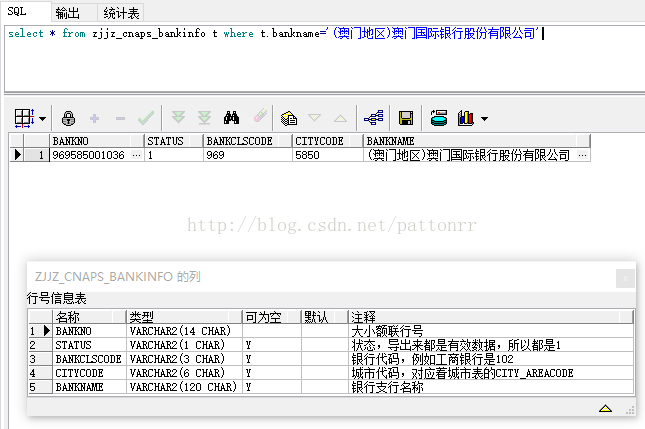Open ellipsis editor button beside 969585001036

click(137, 155)
